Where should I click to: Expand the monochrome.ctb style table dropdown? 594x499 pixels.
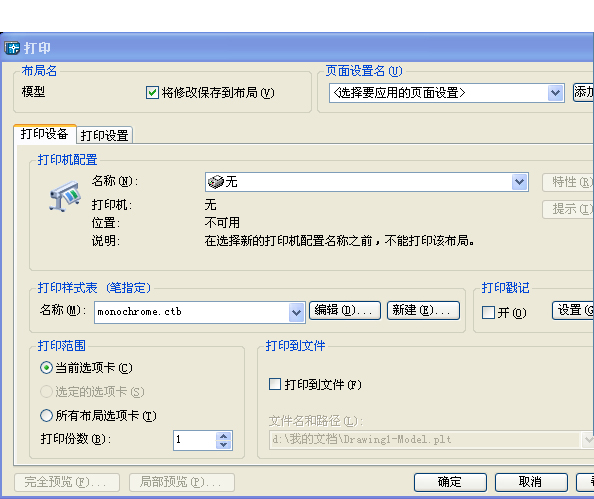[296, 312]
